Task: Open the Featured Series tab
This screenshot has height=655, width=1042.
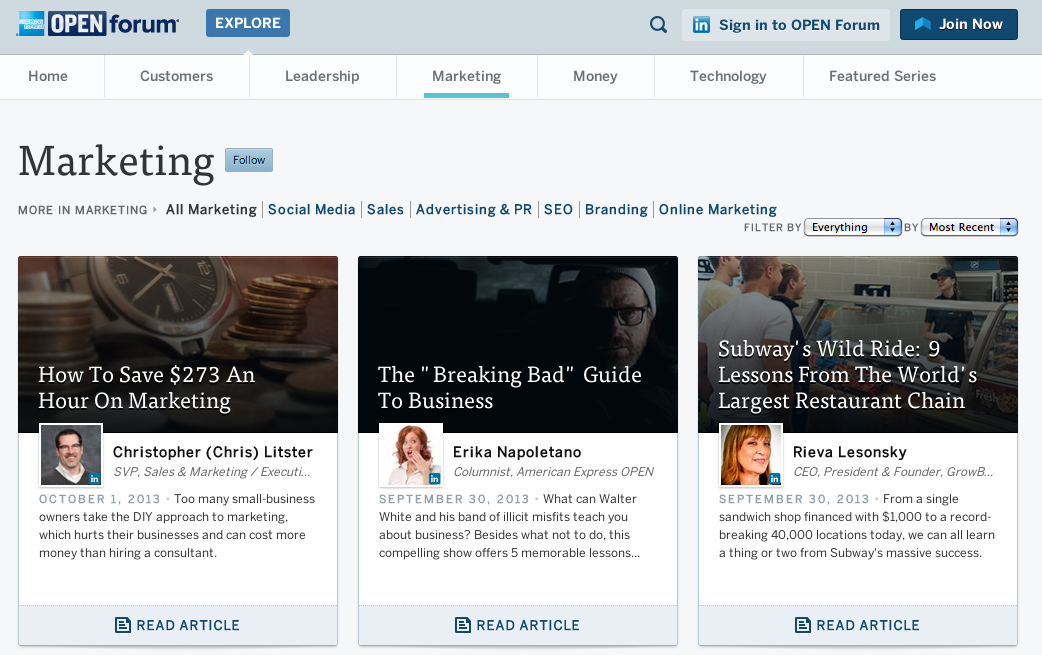Action: [x=883, y=76]
